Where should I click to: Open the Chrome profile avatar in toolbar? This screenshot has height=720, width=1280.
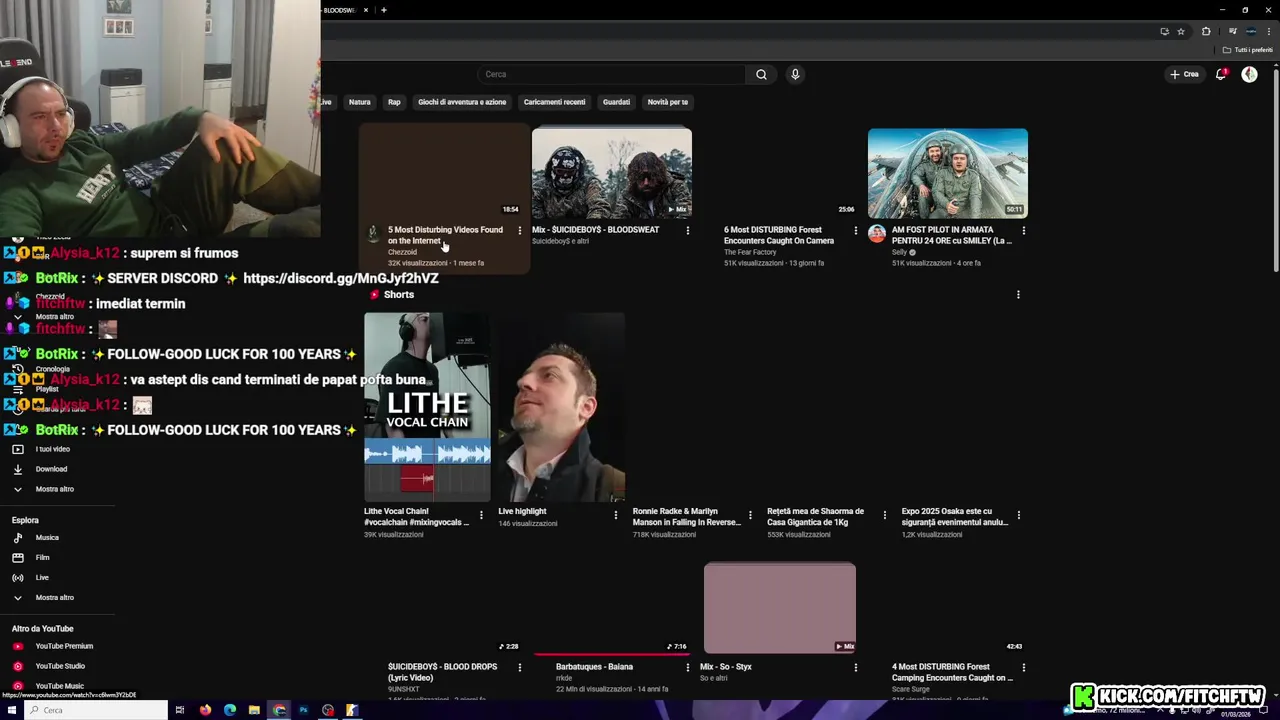(x=1251, y=31)
